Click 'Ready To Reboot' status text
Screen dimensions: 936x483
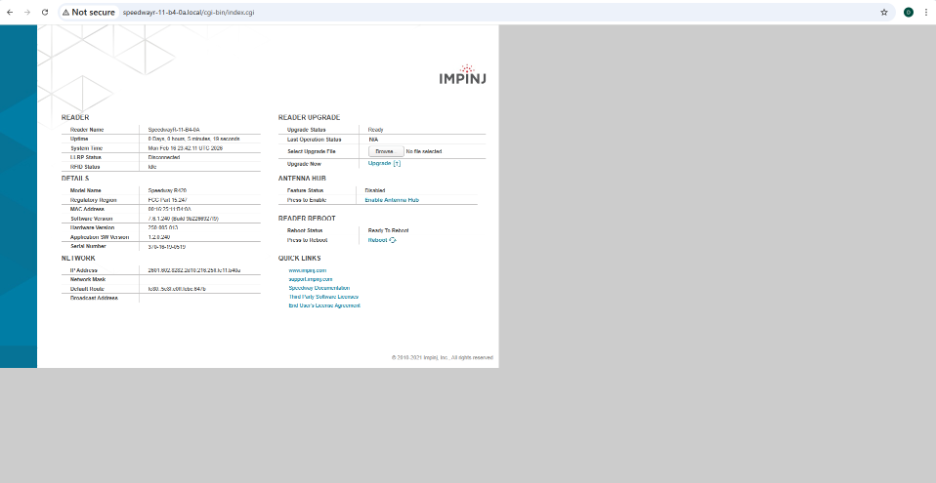[388, 230]
